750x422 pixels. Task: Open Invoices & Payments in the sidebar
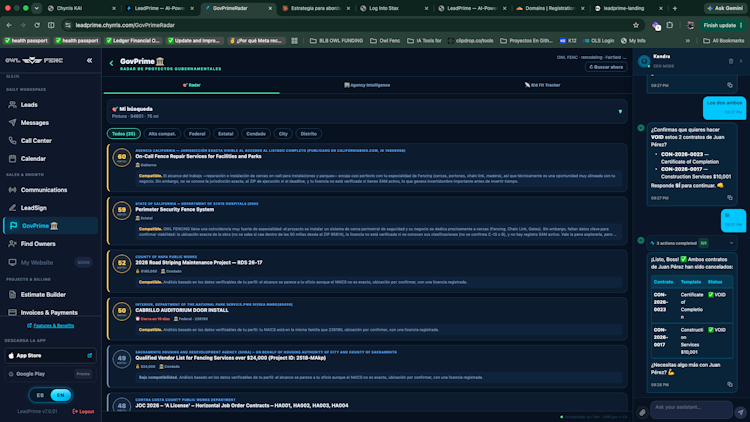pos(50,312)
